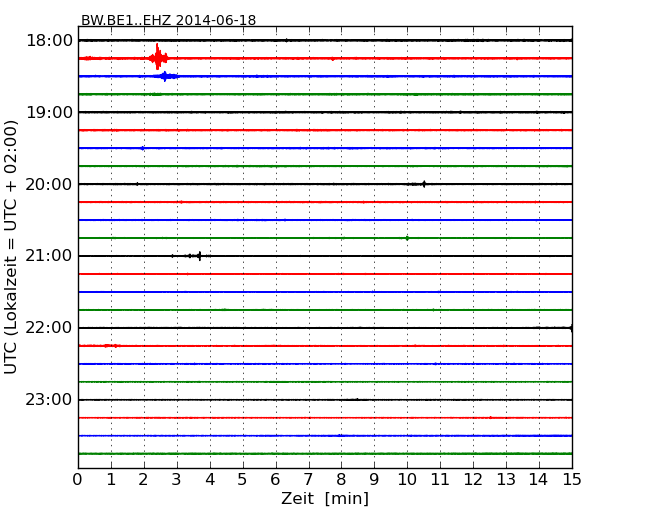The height and width of the screenshot is (520, 650).
Task: Select the 23:00 time label
Action: pos(49,399)
